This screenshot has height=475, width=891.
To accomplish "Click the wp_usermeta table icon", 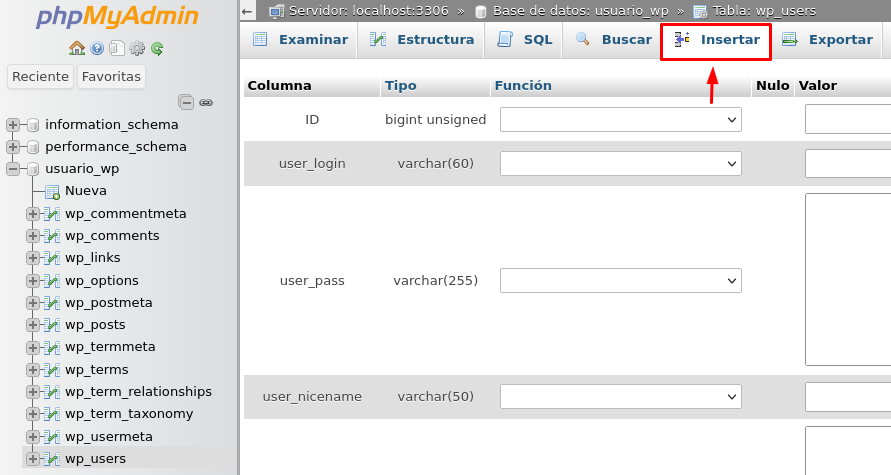I will 52,438.
